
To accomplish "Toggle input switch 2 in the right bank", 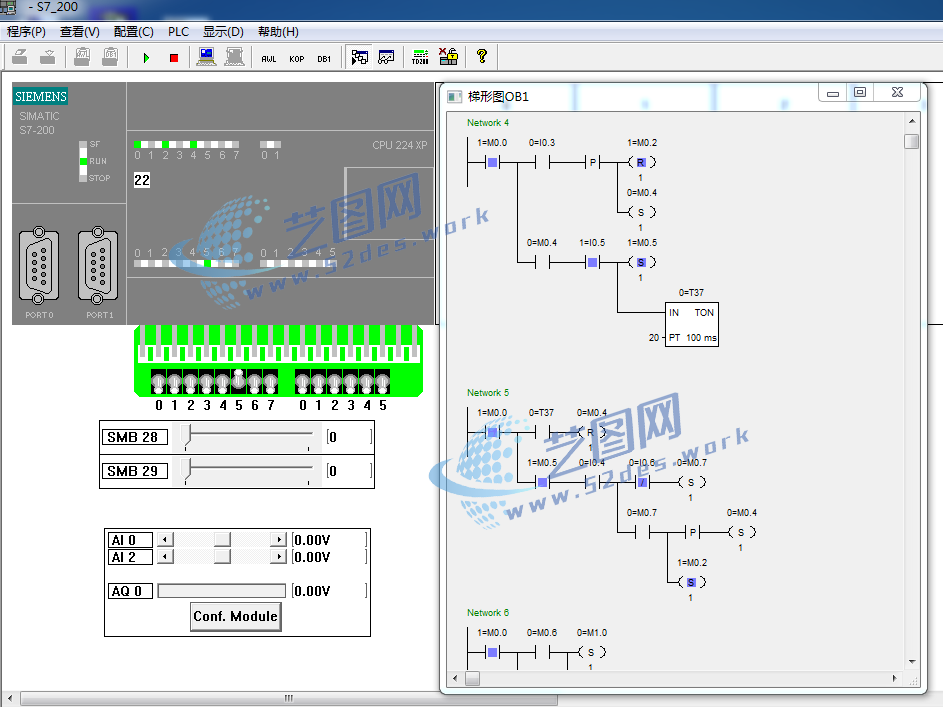I will click(334, 382).
